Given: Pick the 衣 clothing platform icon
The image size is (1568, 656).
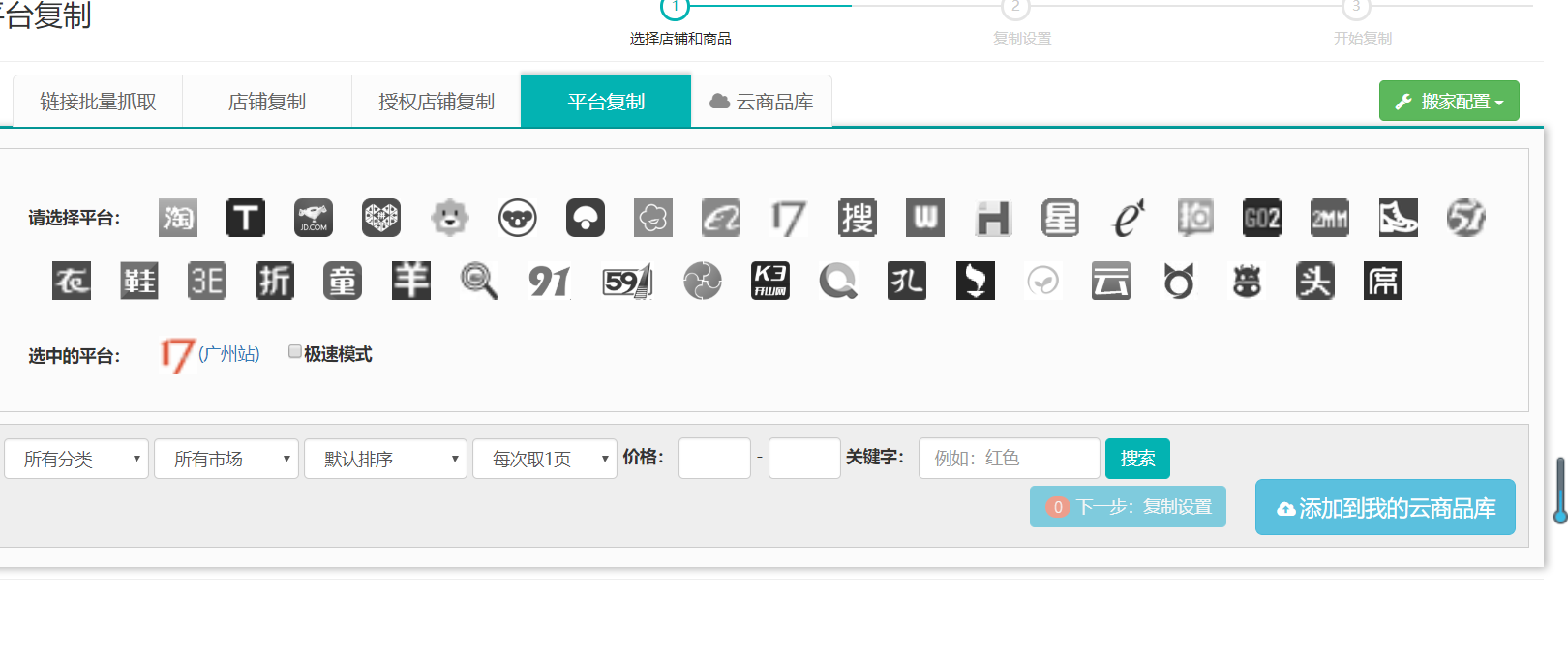Looking at the screenshot, I should (x=72, y=281).
